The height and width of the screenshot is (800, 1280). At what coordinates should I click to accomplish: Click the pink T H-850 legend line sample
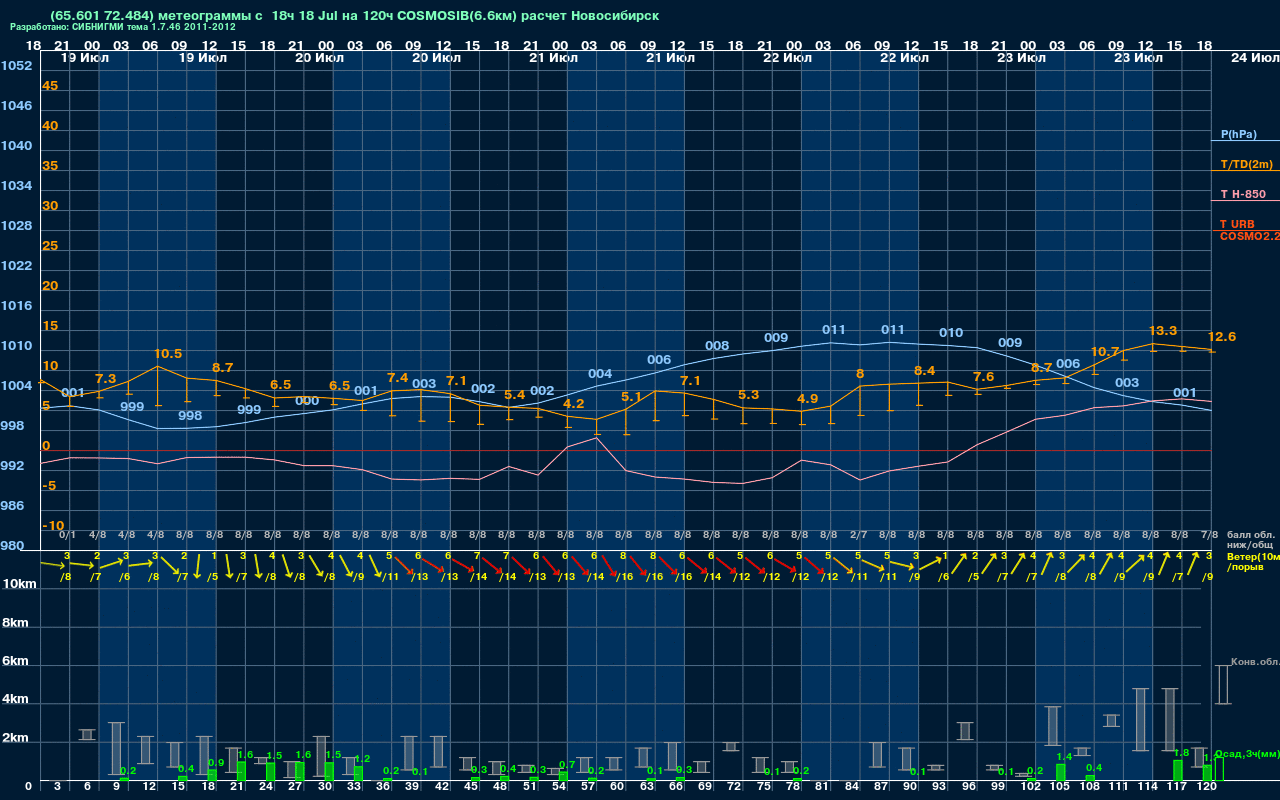tap(1243, 201)
